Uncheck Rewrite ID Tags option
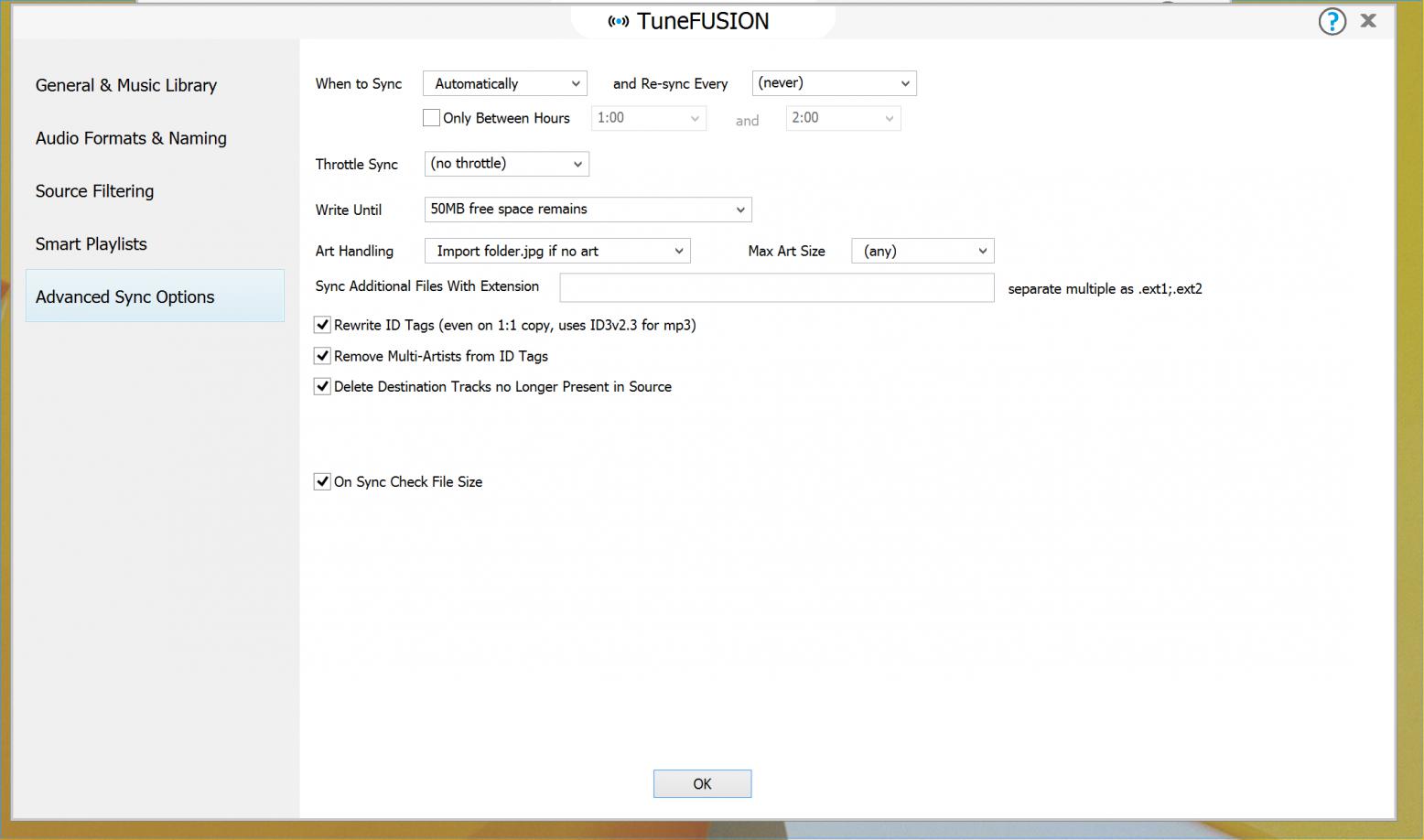1424x840 pixels. click(322, 325)
